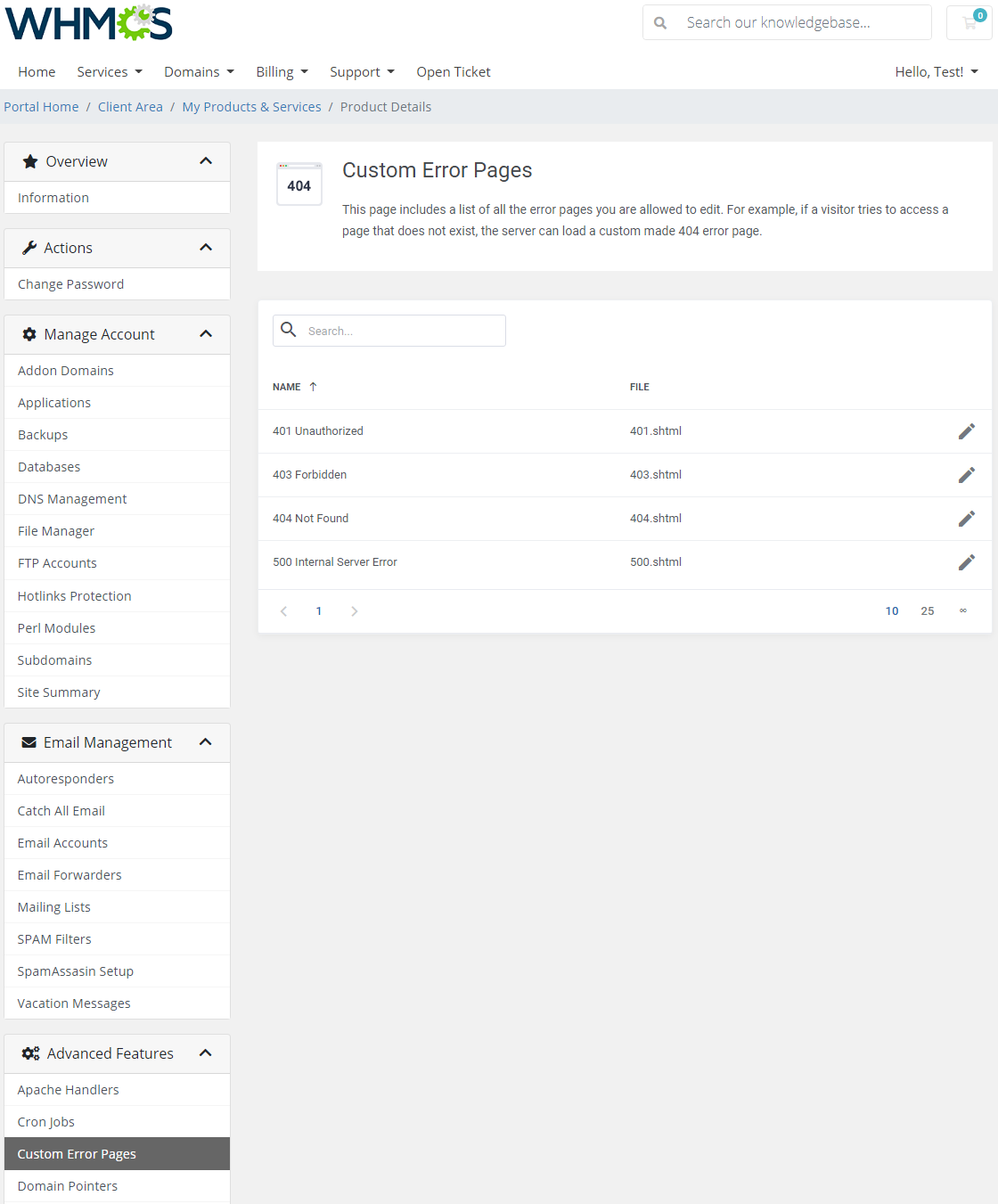Click the error pages search magnifier icon
The width and height of the screenshot is (998, 1204).
pos(289,330)
